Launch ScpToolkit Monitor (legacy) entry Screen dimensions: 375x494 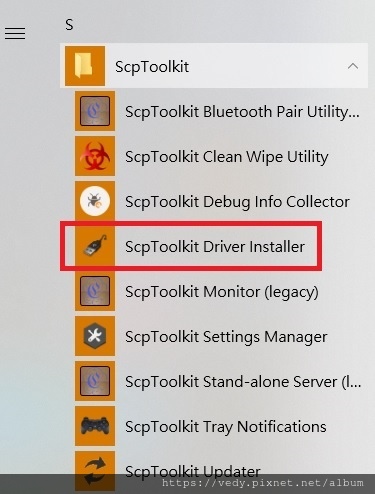click(x=222, y=292)
